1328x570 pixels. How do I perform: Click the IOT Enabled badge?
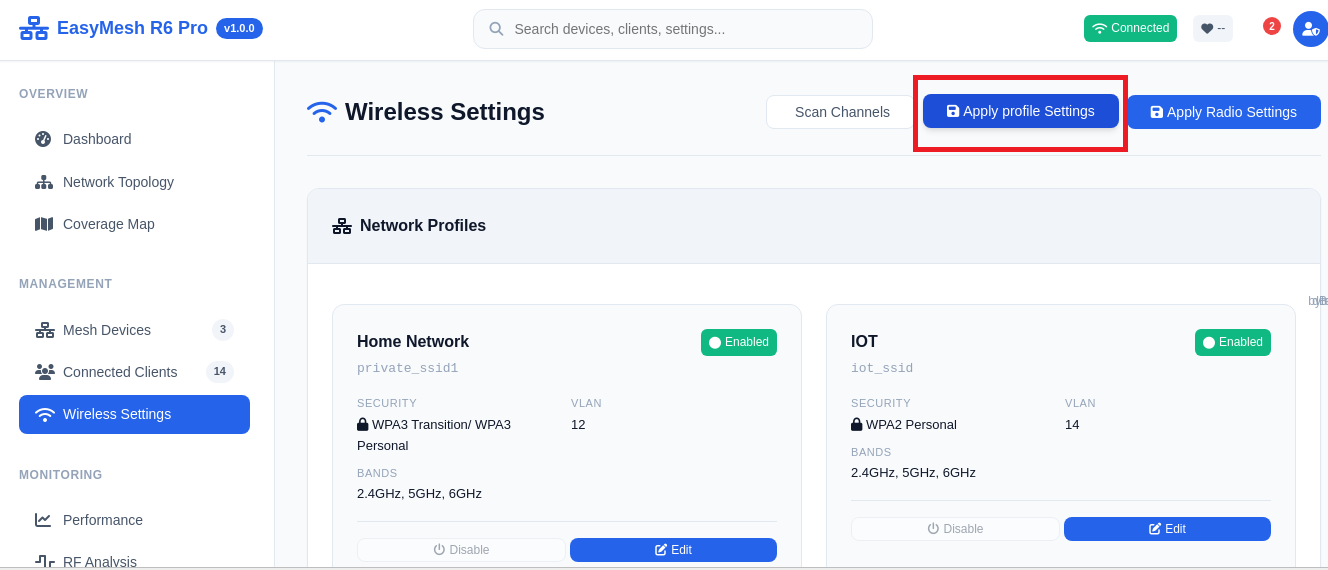point(1233,342)
